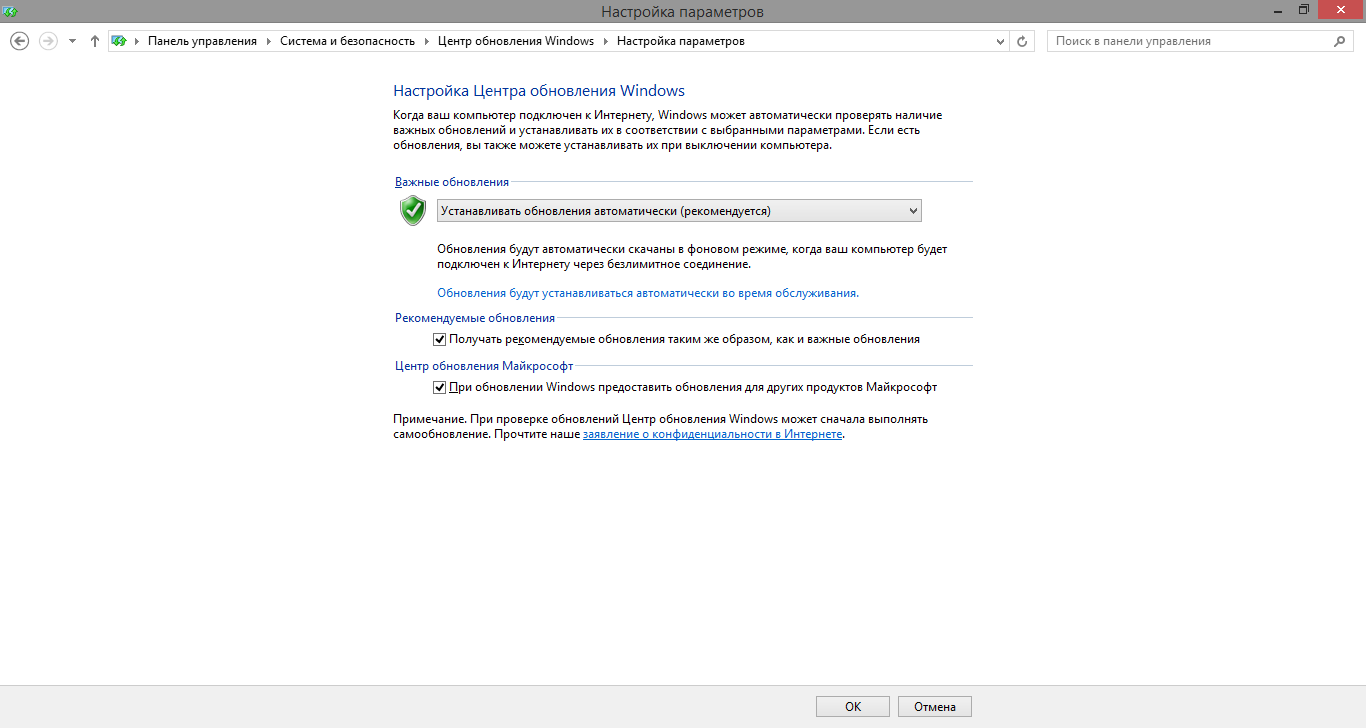This screenshot has height=728, width=1366.
Task: Open 'заявление о конфиденциальности в Интернете' link
Action: click(712, 435)
